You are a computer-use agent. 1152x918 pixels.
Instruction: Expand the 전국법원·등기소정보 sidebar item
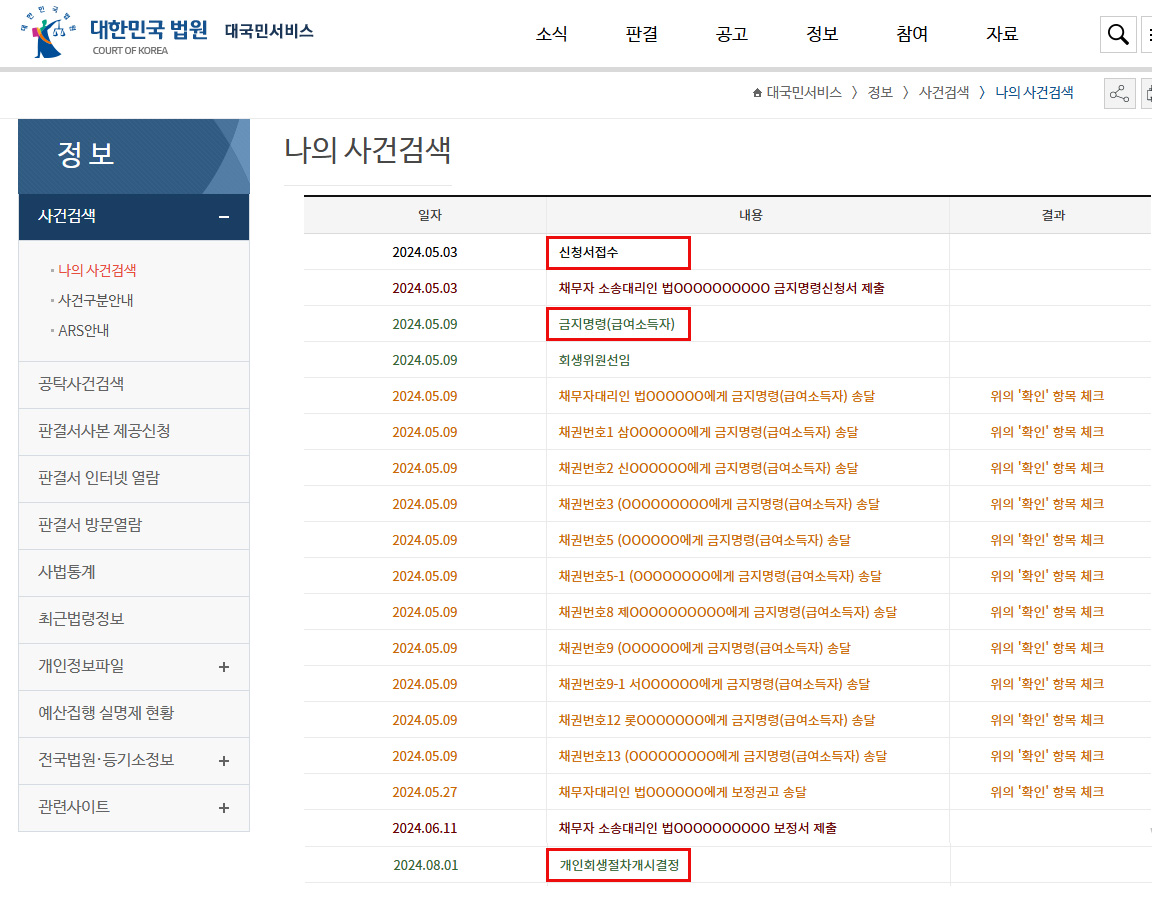click(x=224, y=761)
